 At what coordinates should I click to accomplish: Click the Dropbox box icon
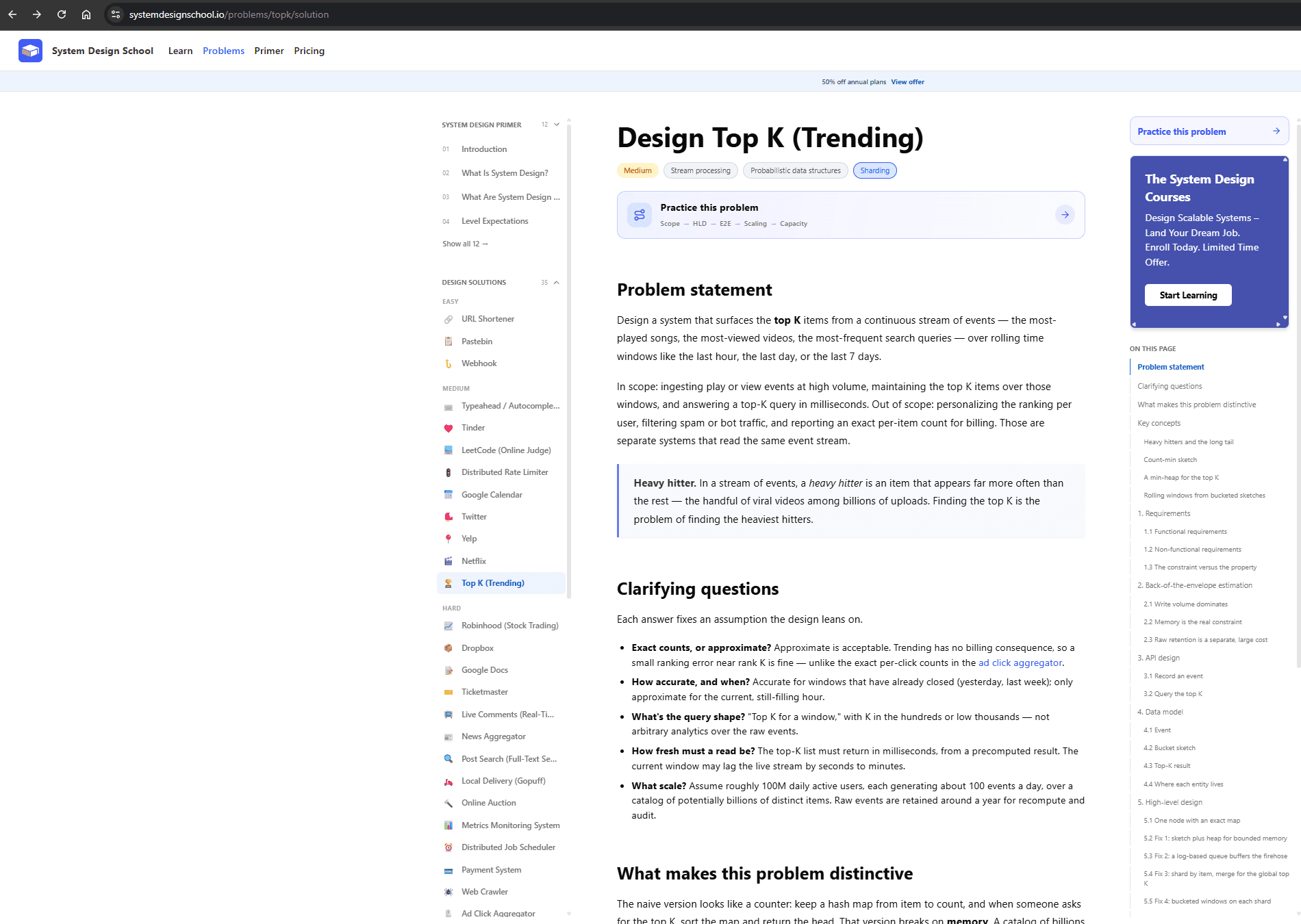click(x=449, y=648)
